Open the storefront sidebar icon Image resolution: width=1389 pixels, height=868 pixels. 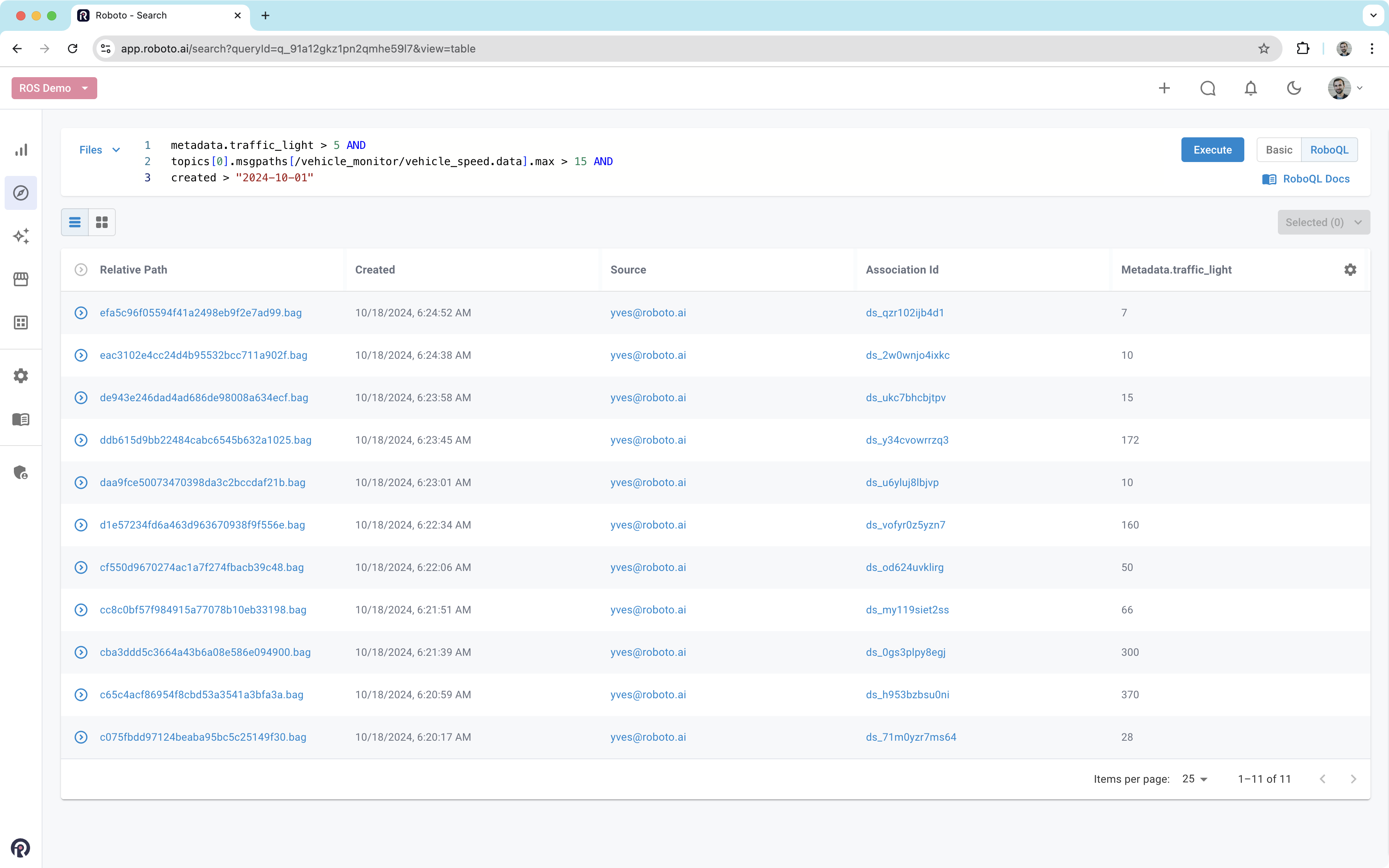[x=21, y=279]
